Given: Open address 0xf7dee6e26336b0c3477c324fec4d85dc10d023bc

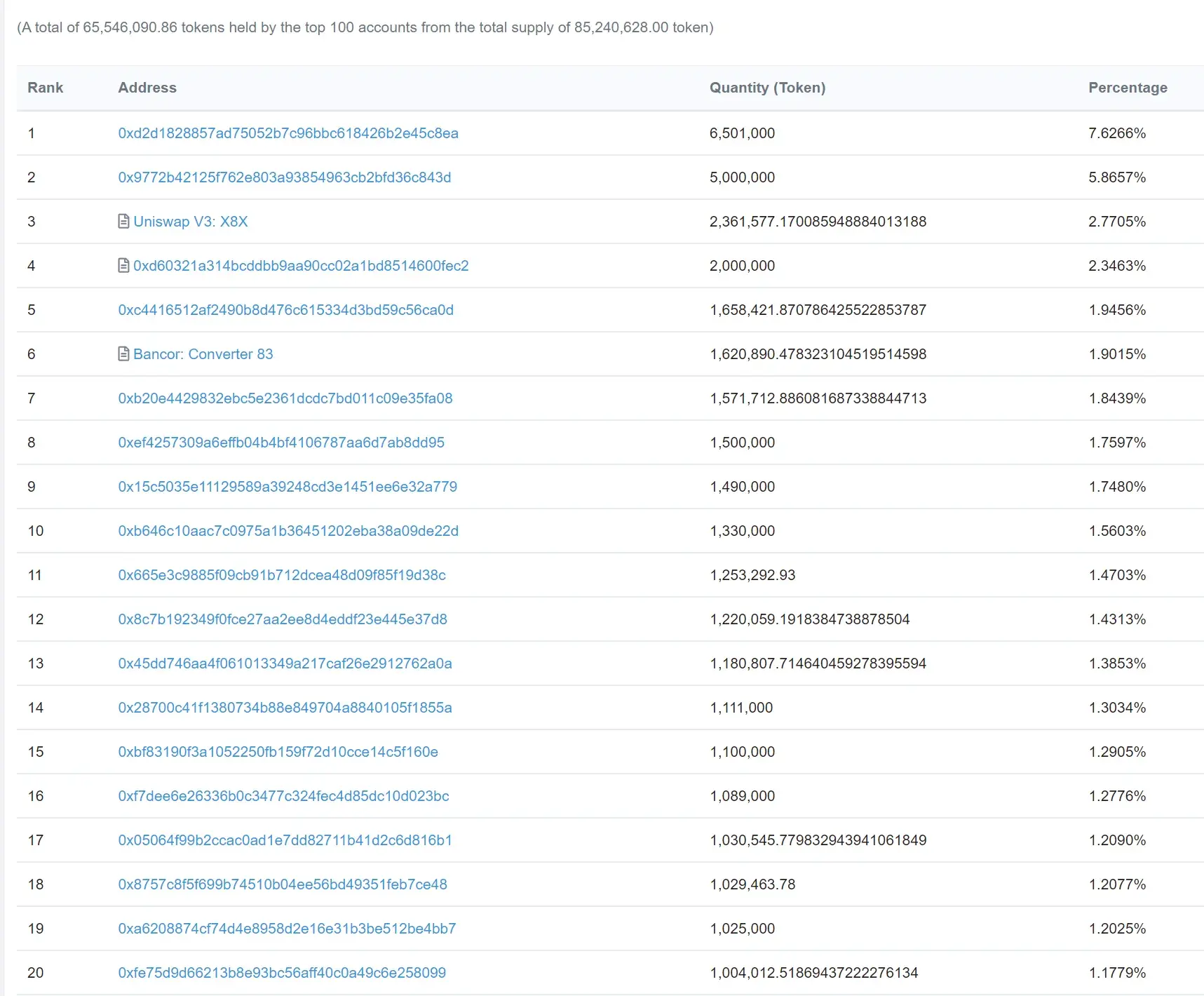Looking at the screenshot, I should click(x=283, y=796).
